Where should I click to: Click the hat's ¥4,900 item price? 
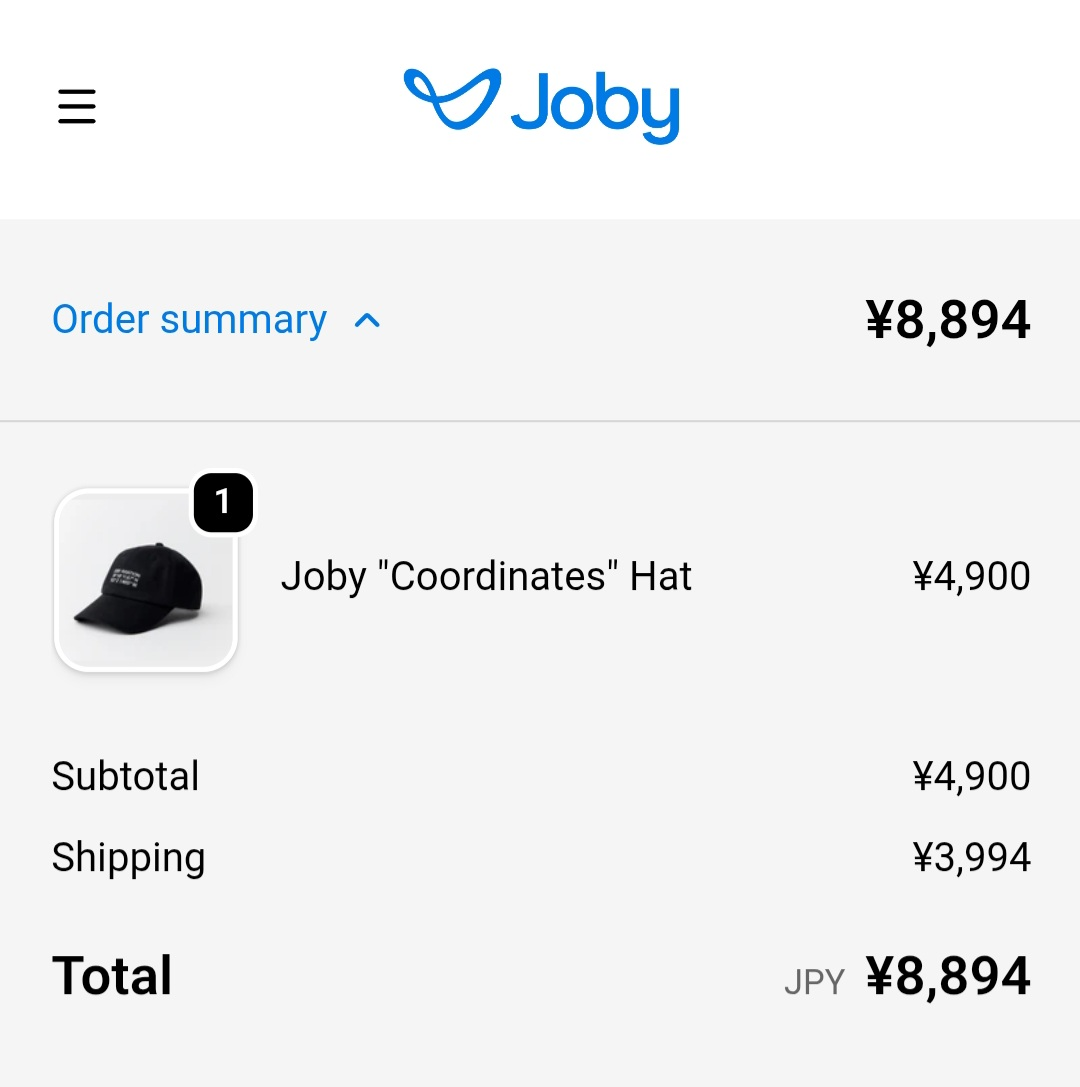pos(971,577)
